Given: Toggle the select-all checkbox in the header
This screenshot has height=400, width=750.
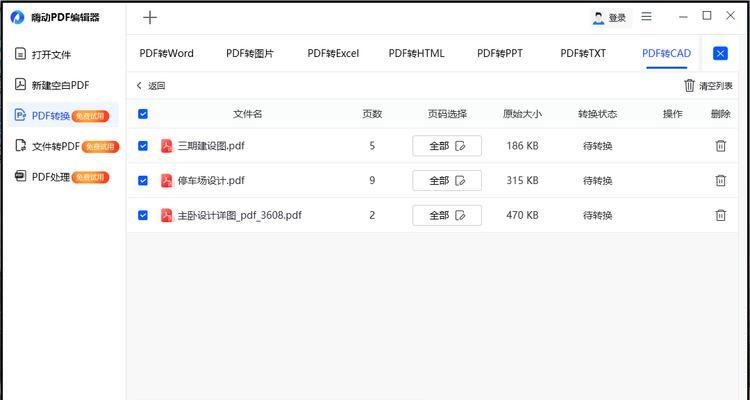Looking at the screenshot, I should pos(143,114).
